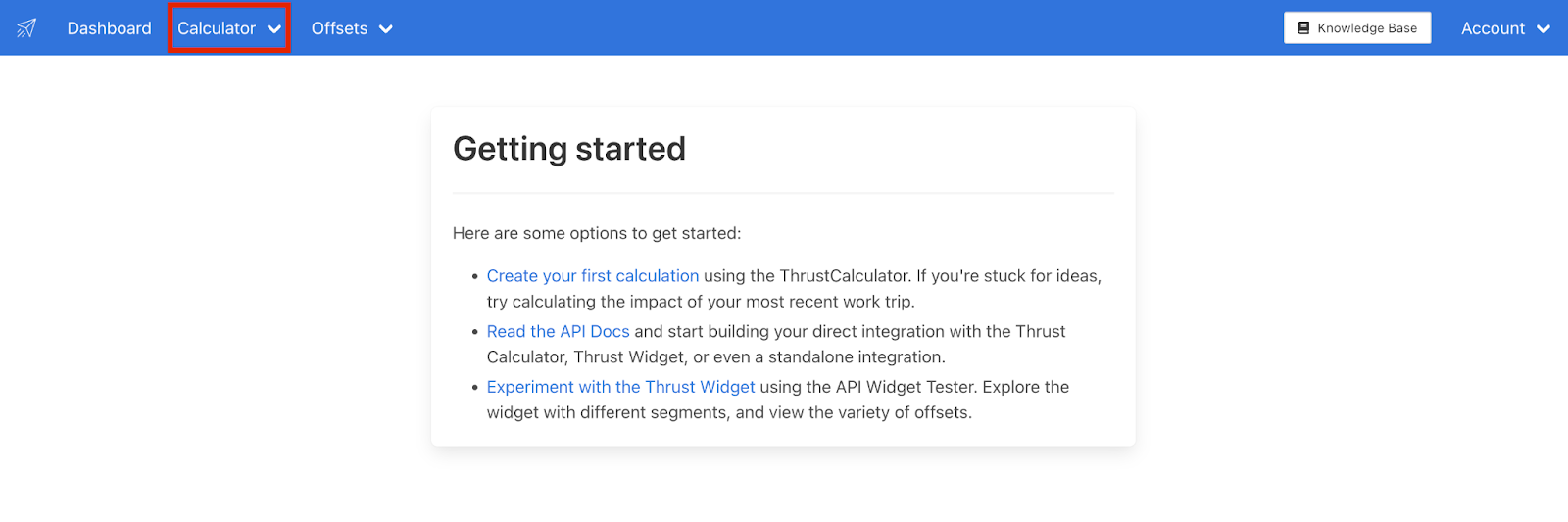Go to the Dashboard menu item

tap(109, 28)
